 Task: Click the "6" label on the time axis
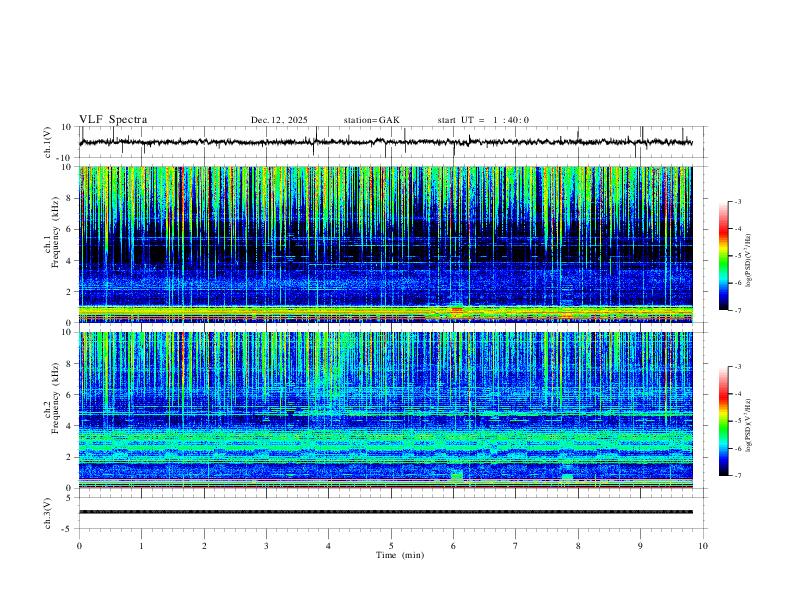pos(453,546)
